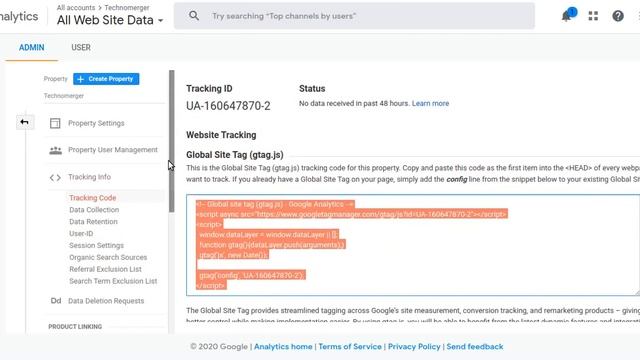640x360 pixels.
Task: Click the Data Deletion Requests Dd icon
Action: click(56, 301)
